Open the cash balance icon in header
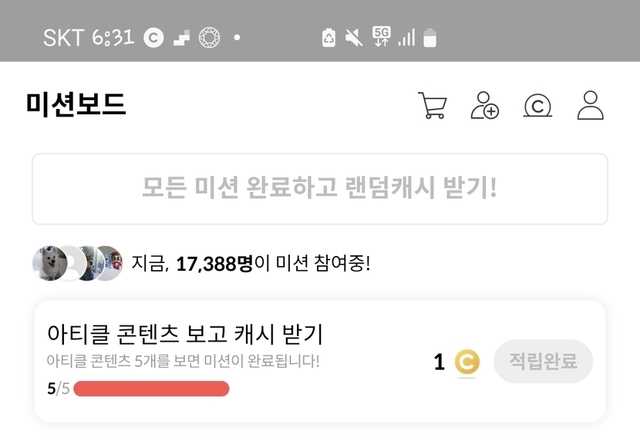The image size is (640, 440). (538, 106)
